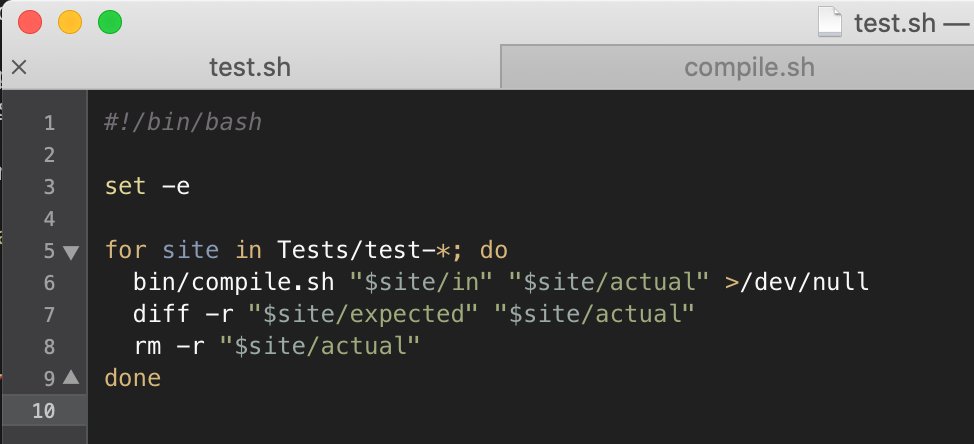Click line number 1 in the gutter
974x444 pixels.
tap(49, 123)
